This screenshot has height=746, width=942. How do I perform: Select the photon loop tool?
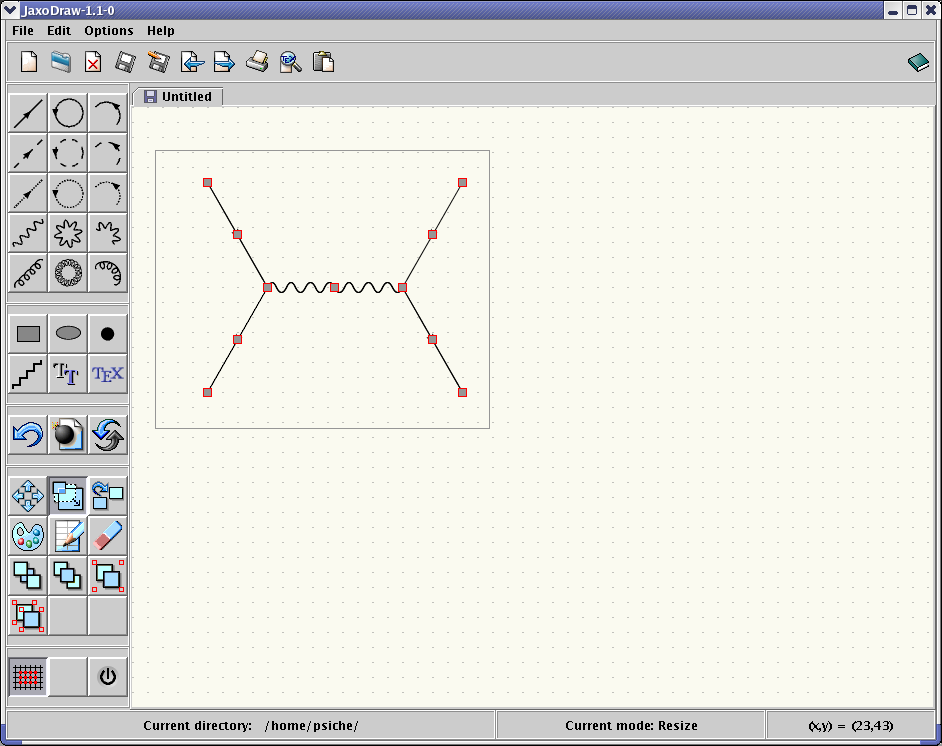tap(68, 233)
